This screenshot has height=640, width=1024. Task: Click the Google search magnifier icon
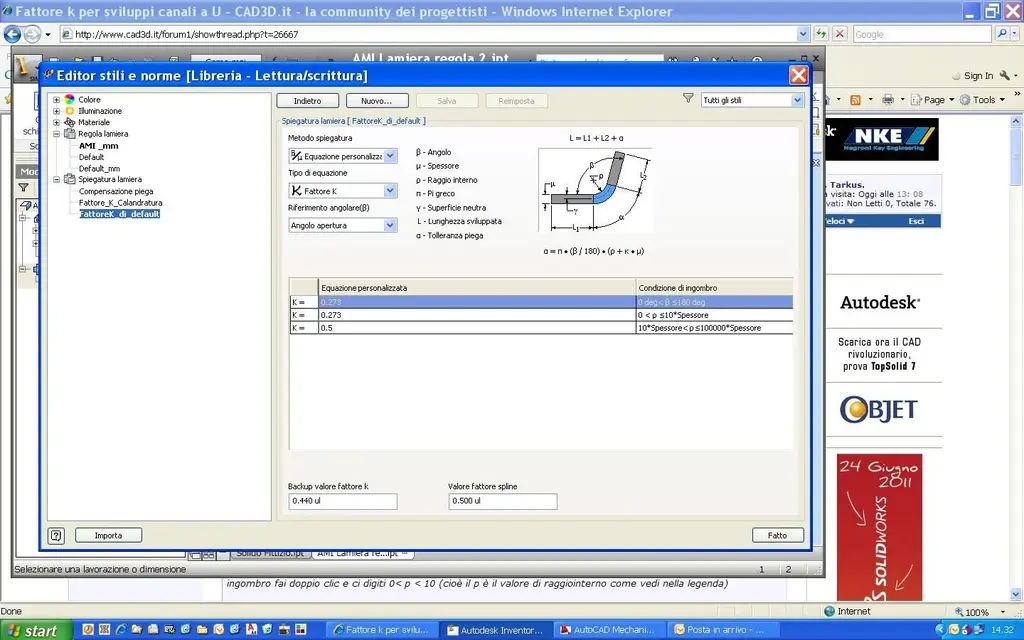click(x=1002, y=34)
